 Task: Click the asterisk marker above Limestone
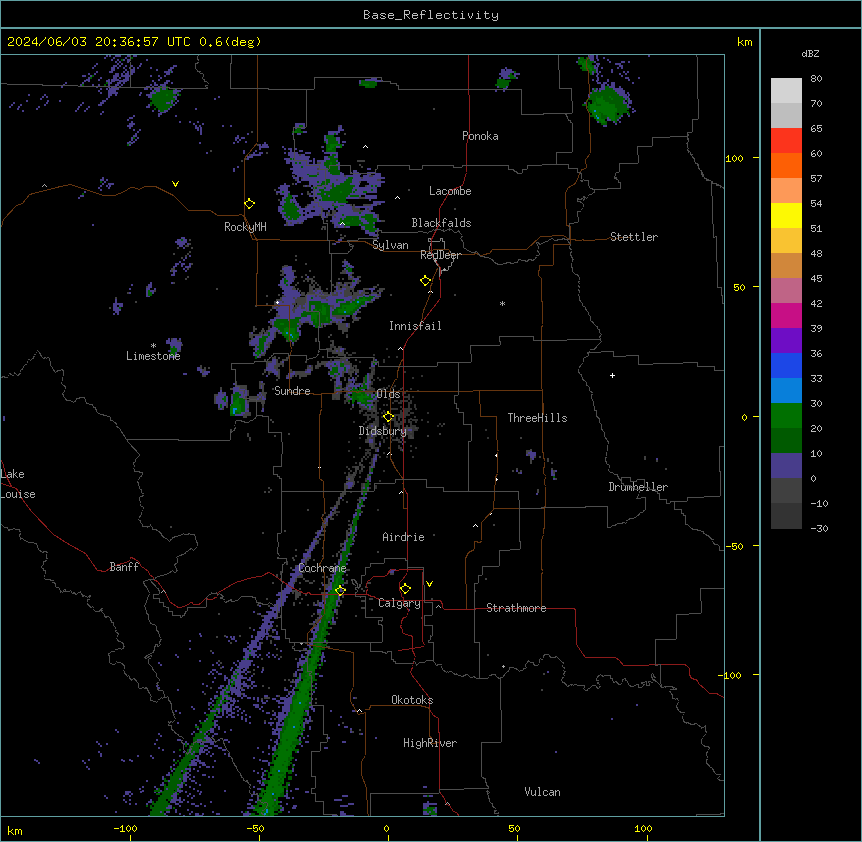pyautogui.click(x=153, y=346)
